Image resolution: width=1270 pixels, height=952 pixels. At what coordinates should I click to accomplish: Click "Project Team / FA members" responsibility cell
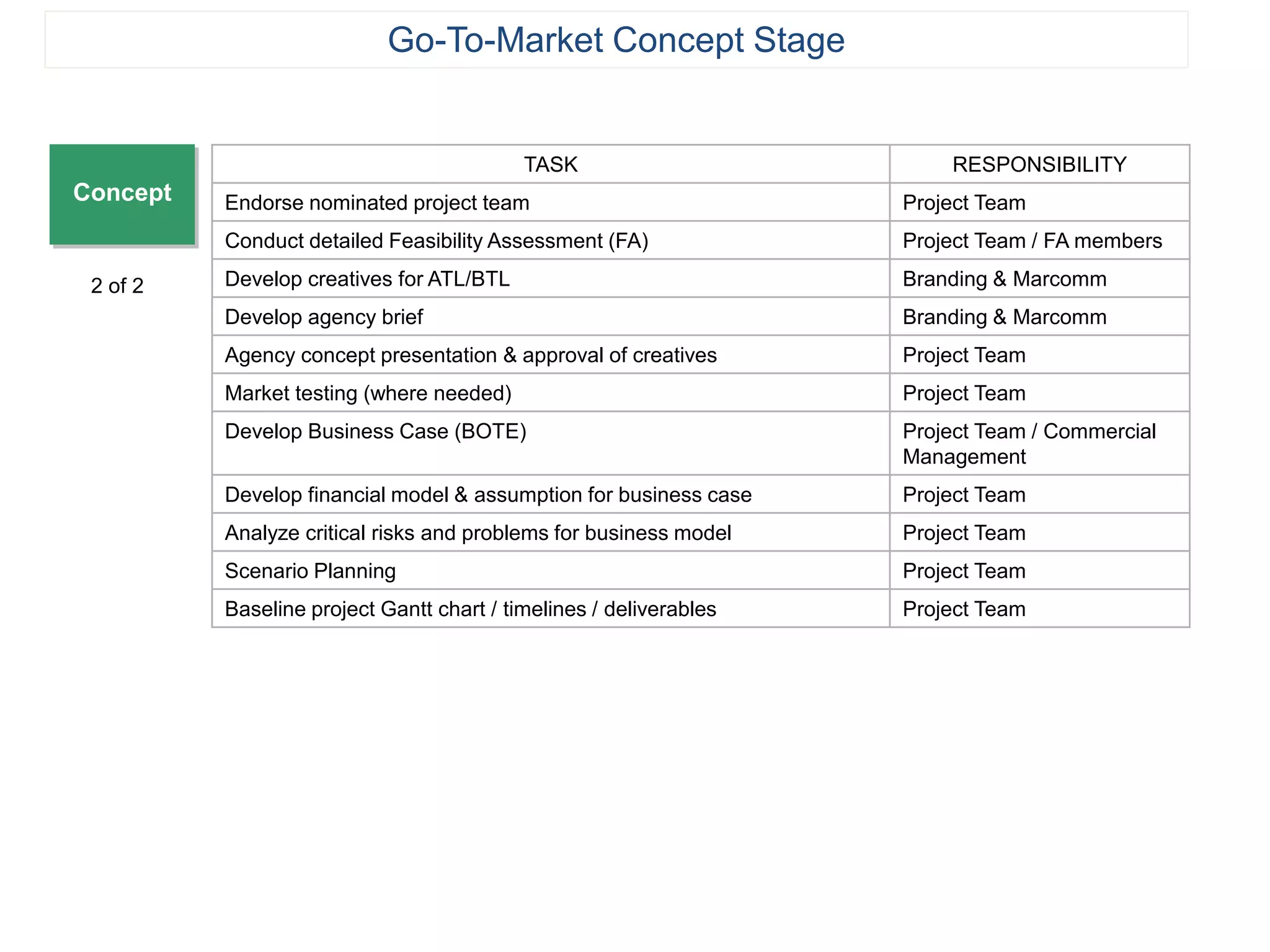(x=1032, y=241)
